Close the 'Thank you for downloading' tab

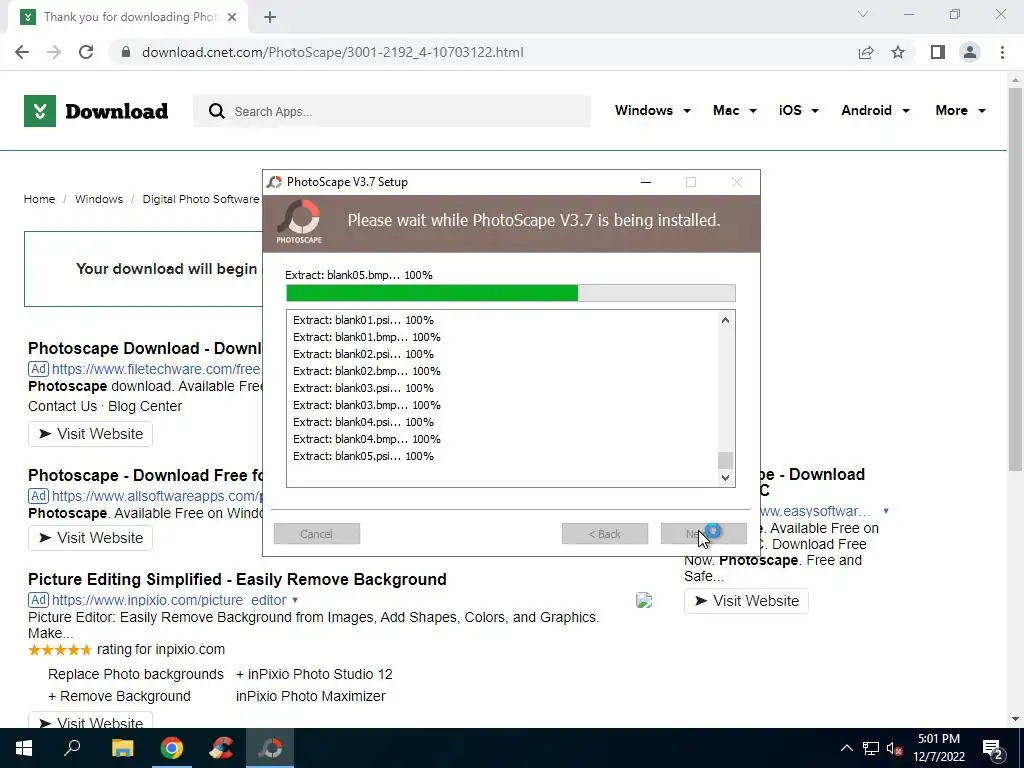point(232,17)
